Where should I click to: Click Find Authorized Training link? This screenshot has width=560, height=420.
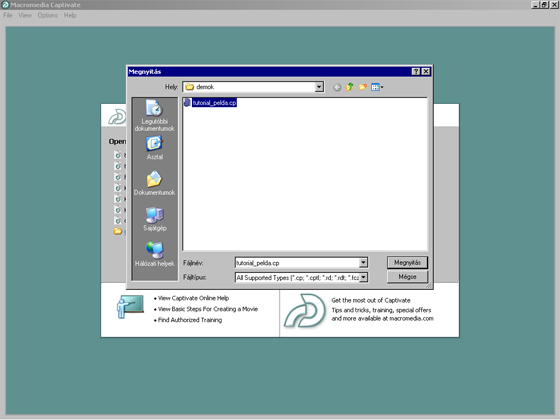pyautogui.click(x=190, y=320)
